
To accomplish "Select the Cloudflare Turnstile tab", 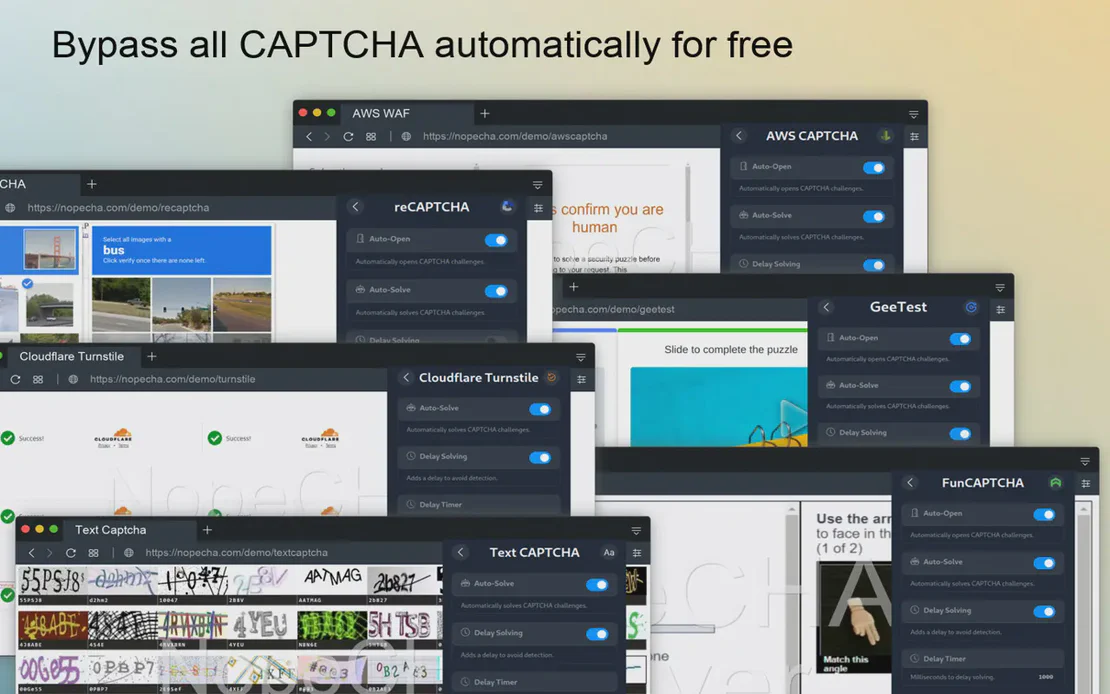I will [72, 356].
